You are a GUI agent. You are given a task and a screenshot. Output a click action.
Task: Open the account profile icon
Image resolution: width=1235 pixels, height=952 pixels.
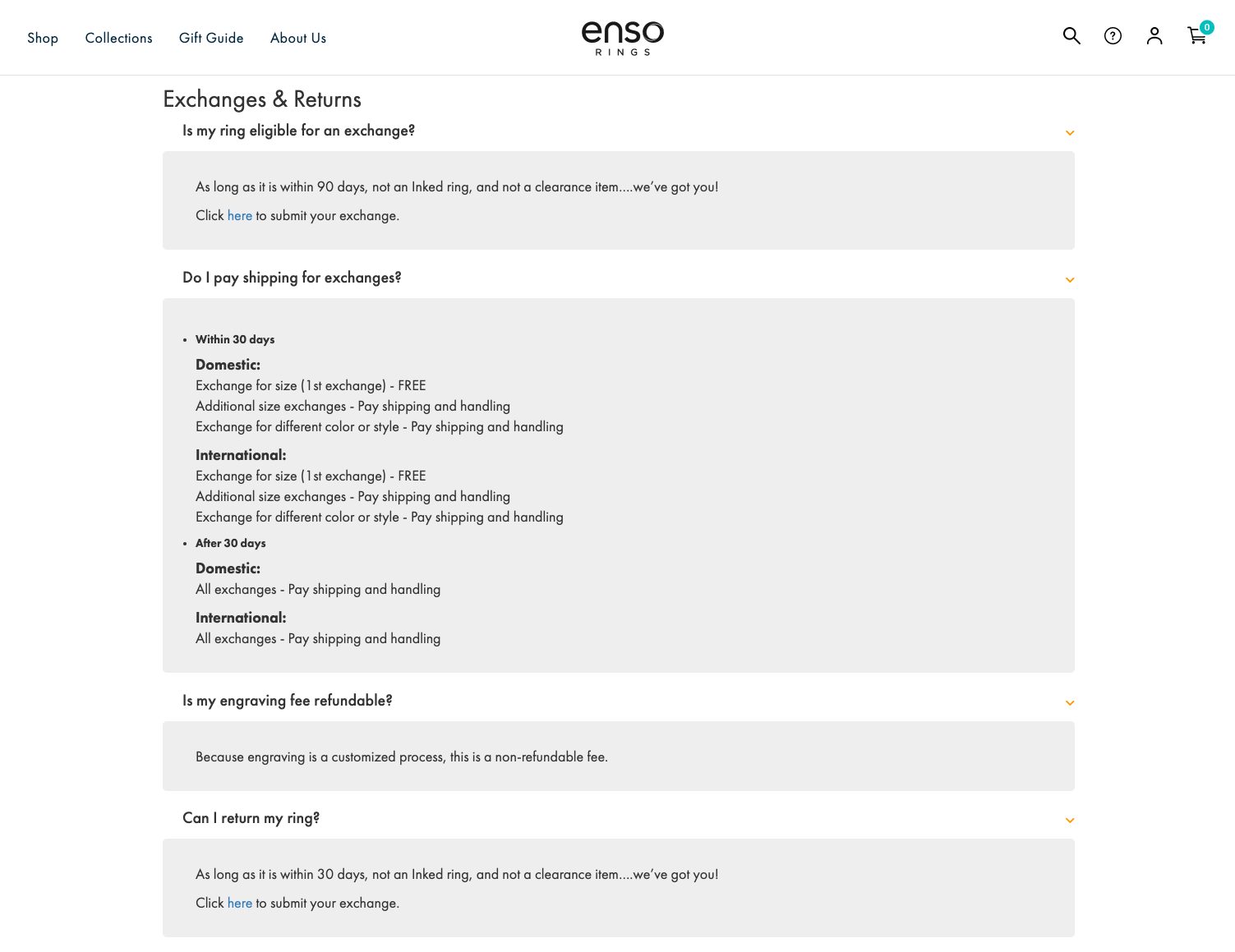point(1154,36)
